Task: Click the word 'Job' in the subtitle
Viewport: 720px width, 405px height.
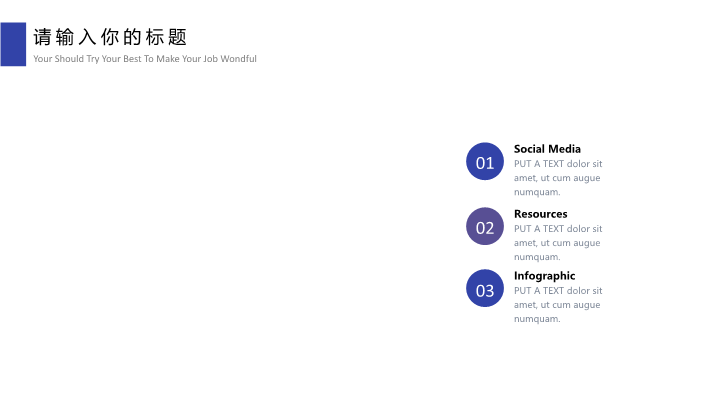Action: [x=207, y=59]
